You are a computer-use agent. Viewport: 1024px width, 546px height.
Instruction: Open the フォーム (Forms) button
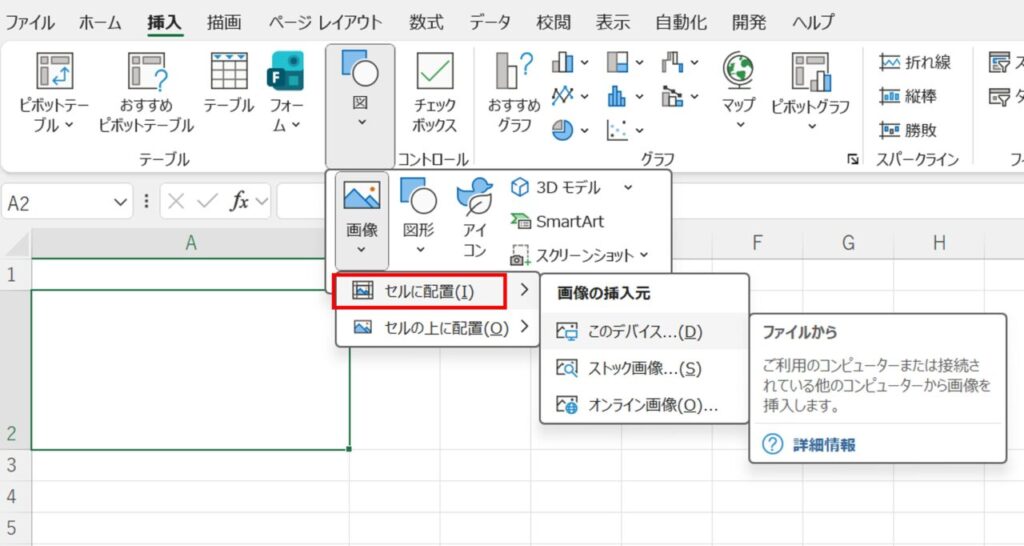(286, 91)
